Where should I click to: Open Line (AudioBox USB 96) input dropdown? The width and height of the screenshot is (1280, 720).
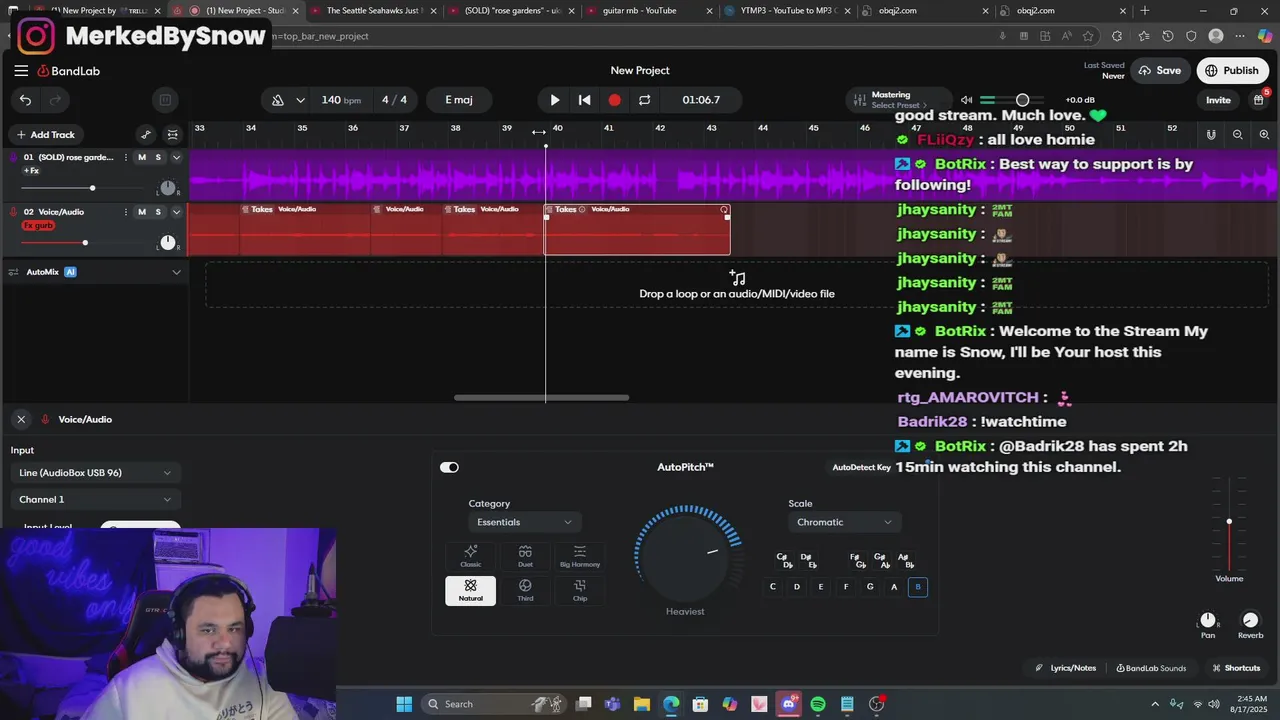95,473
